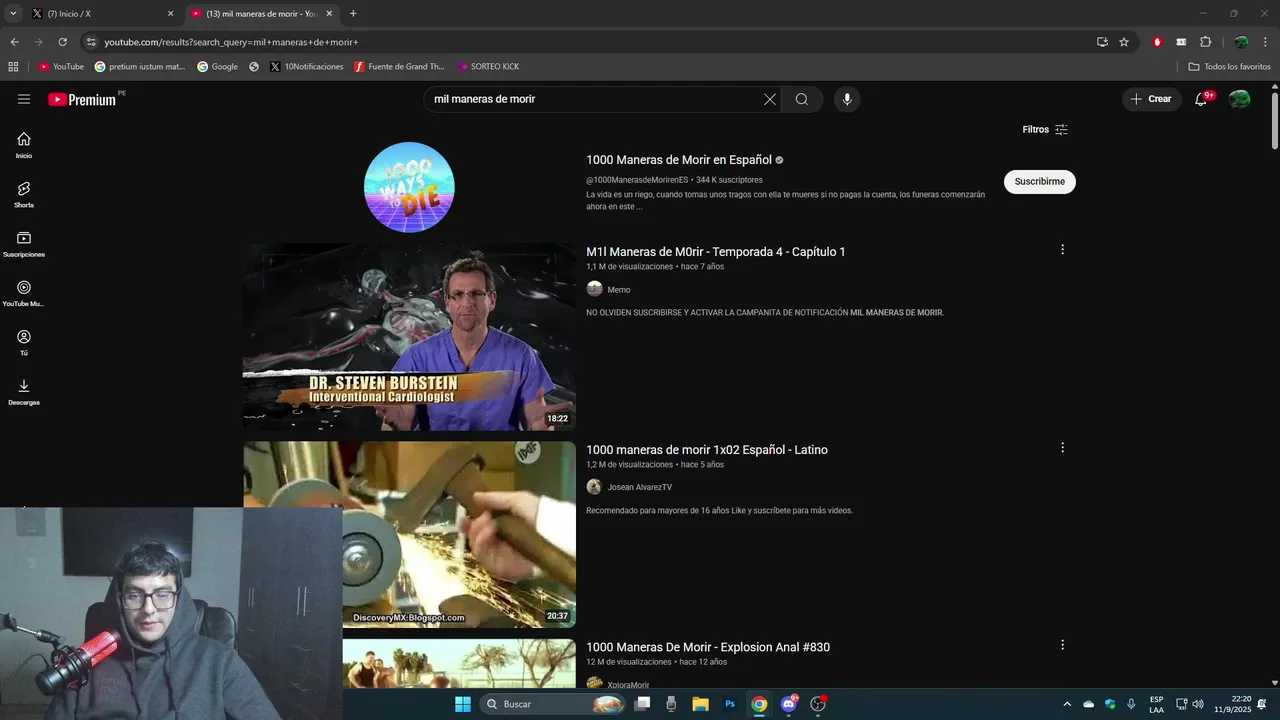Open Photoshop from the taskbar
The width and height of the screenshot is (1280, 720).
click(730, 704)
